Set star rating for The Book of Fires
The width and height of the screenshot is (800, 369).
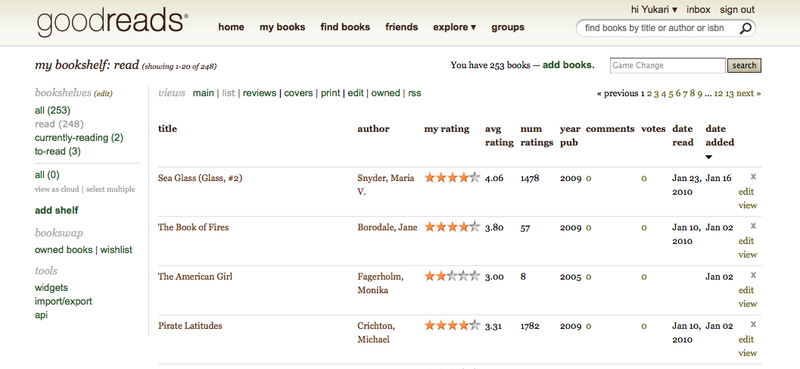(452, 227)
